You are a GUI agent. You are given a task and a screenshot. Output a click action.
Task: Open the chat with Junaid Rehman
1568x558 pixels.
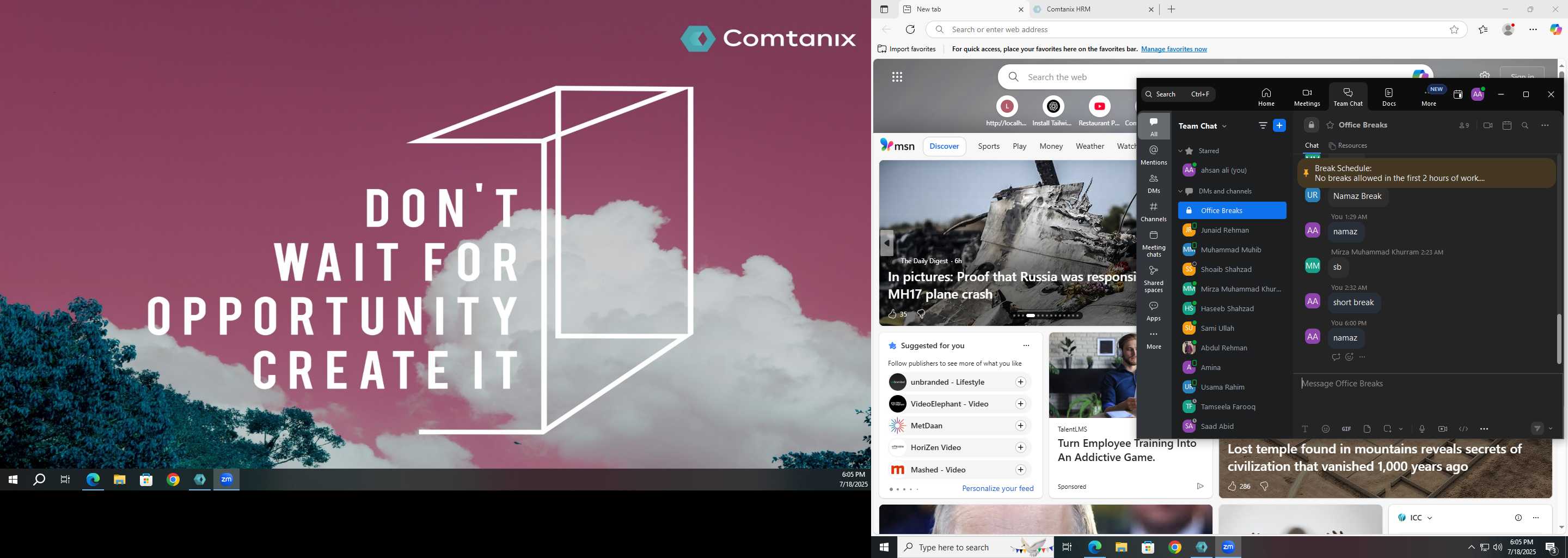click(1232, 231)
